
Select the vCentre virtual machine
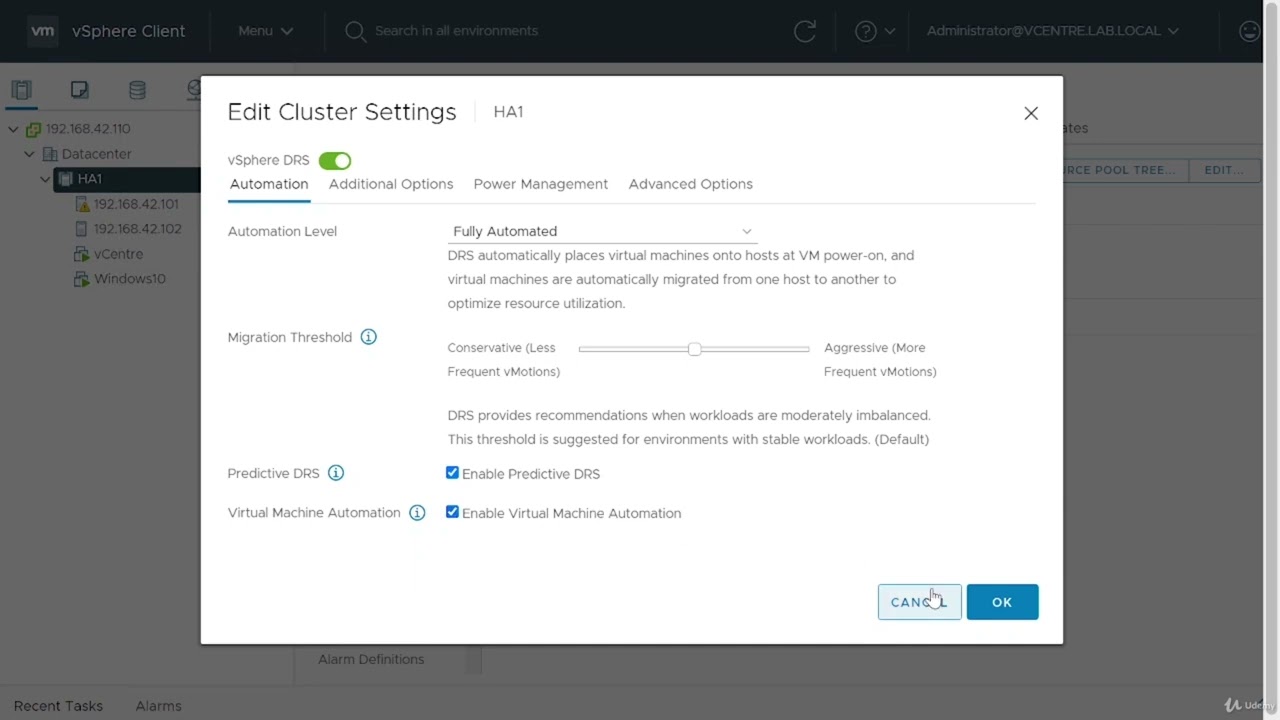(118, 254)
